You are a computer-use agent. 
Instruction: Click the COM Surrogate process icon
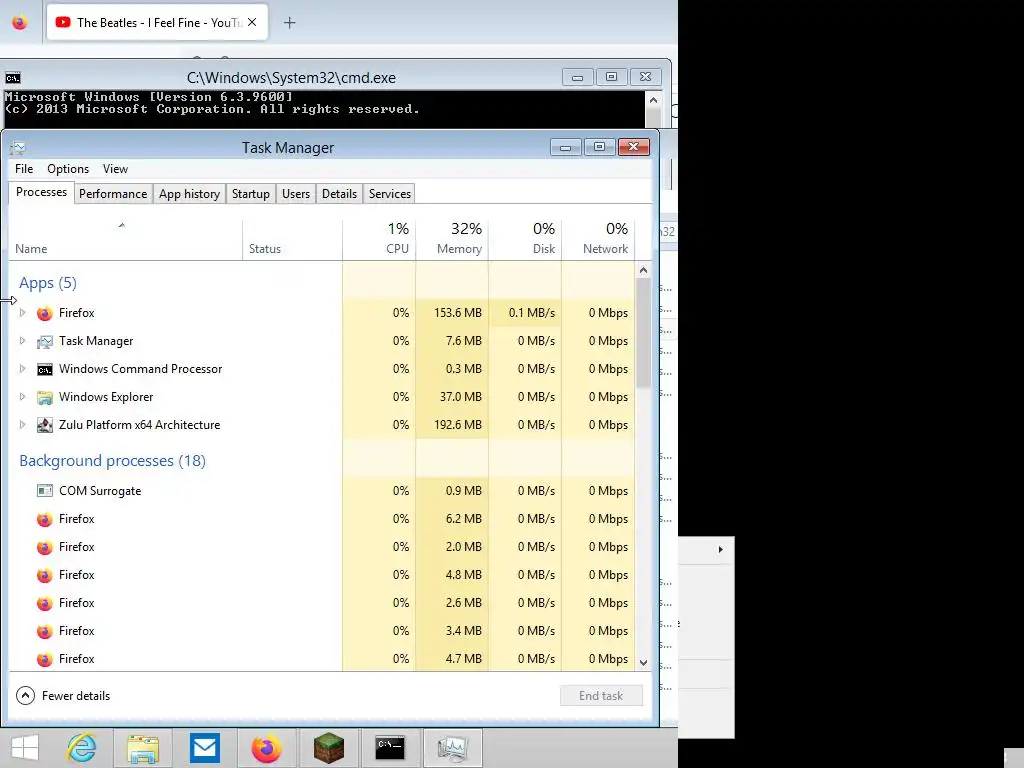(x=44, y=490)
